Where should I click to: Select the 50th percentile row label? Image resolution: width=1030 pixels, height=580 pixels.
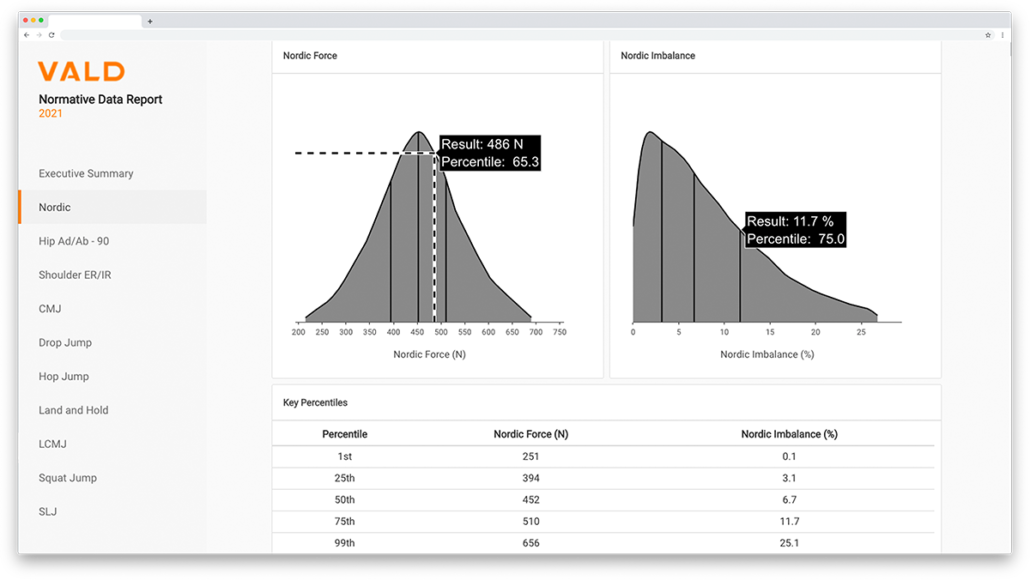pyautogui.click(x=344, y=500)
